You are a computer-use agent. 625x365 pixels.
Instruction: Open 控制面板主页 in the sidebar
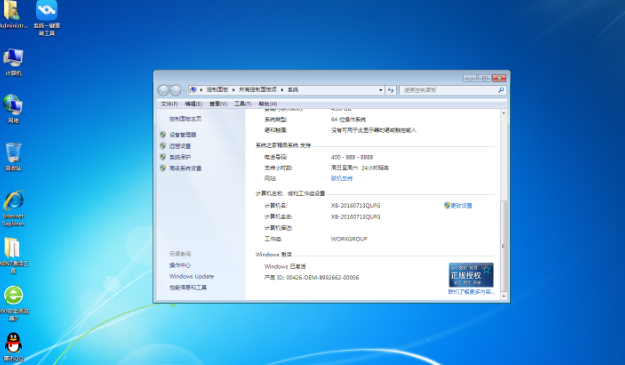click(185, 119)
